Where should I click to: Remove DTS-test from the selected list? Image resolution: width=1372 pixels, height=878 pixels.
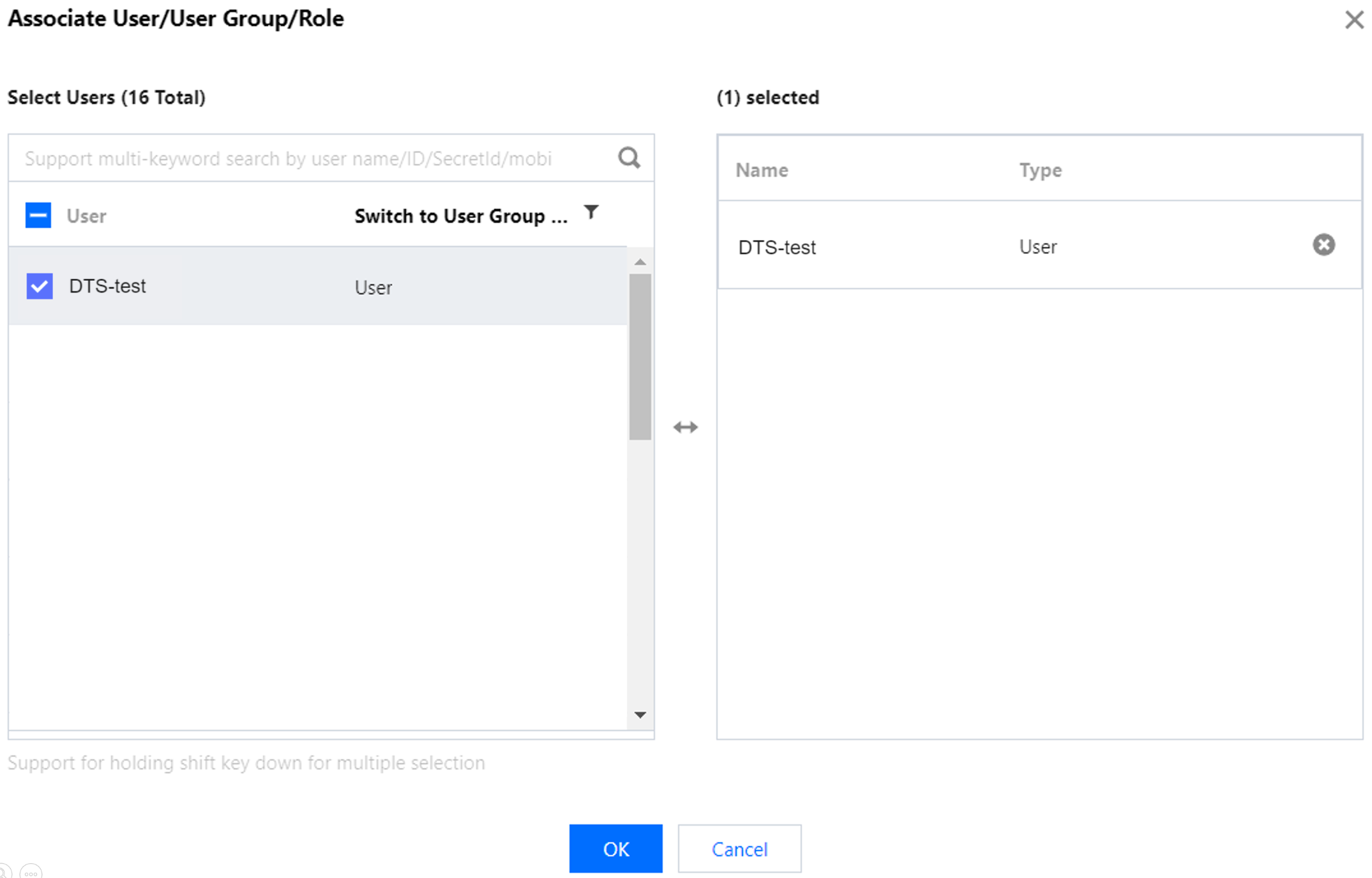pos(1323,245)
